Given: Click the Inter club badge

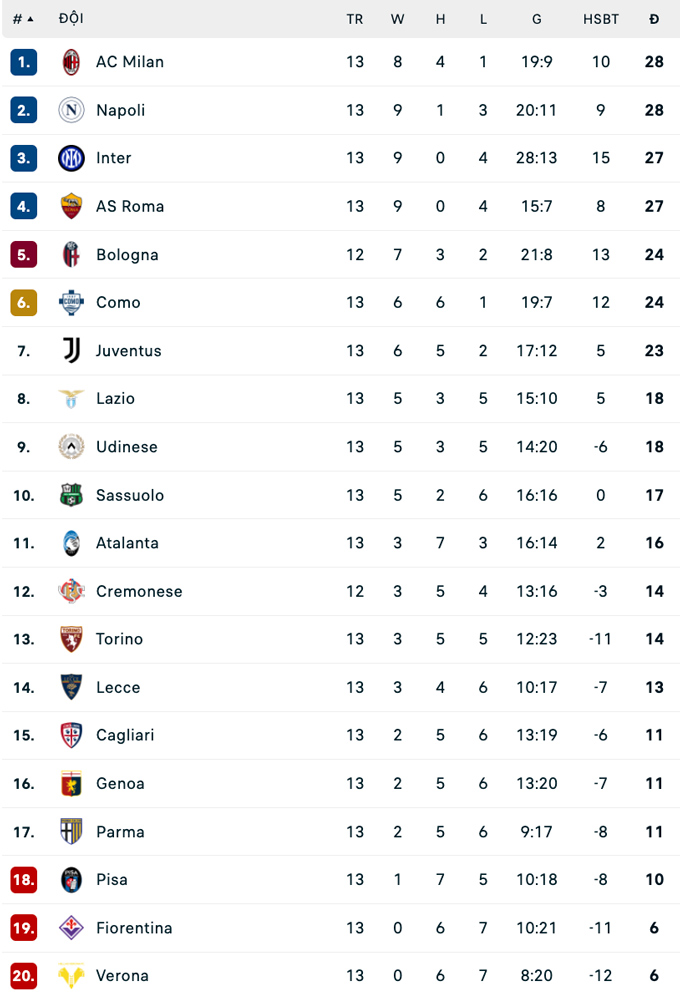Looking at the screenshot, I should pos(71,158).
